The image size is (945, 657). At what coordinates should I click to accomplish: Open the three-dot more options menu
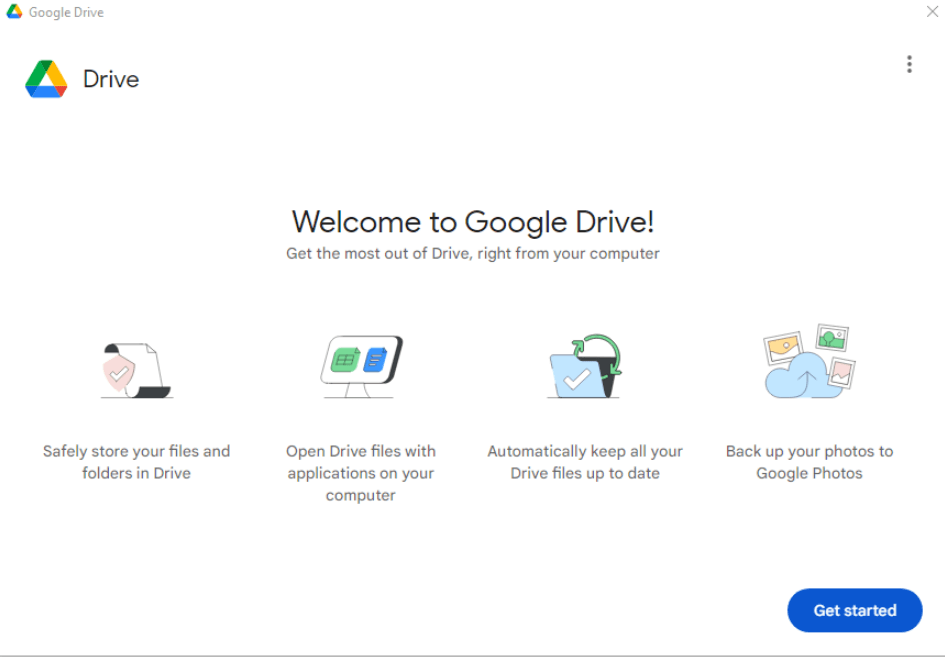pos(908,64)
